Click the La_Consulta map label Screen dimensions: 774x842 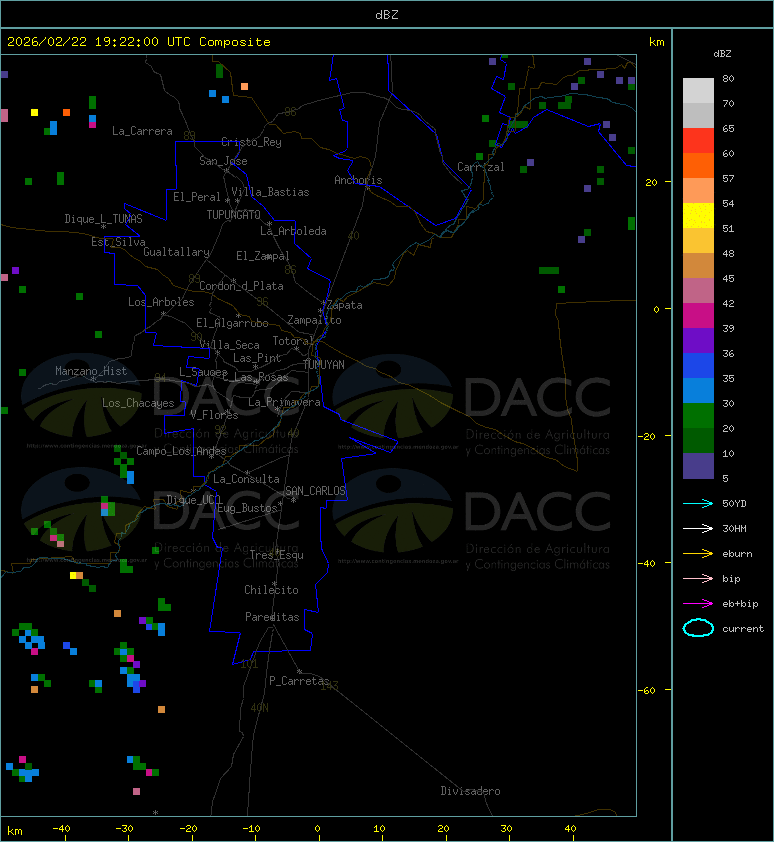click(247, 479)
